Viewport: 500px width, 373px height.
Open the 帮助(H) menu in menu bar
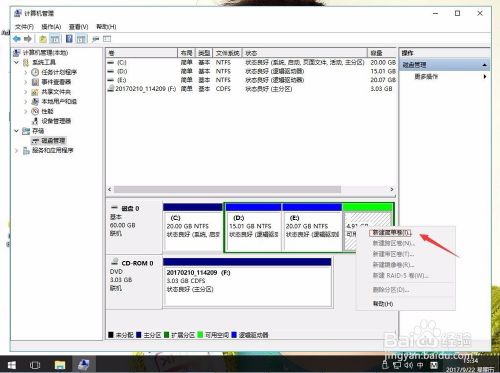(x=106, y=27)
